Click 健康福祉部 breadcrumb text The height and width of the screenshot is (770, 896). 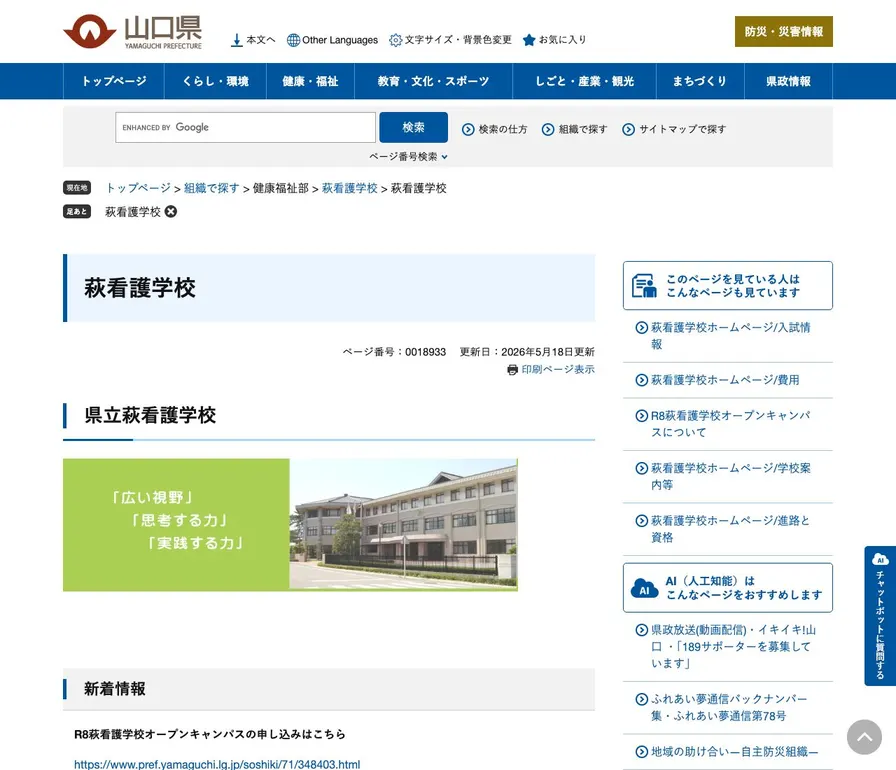point(281,188)
